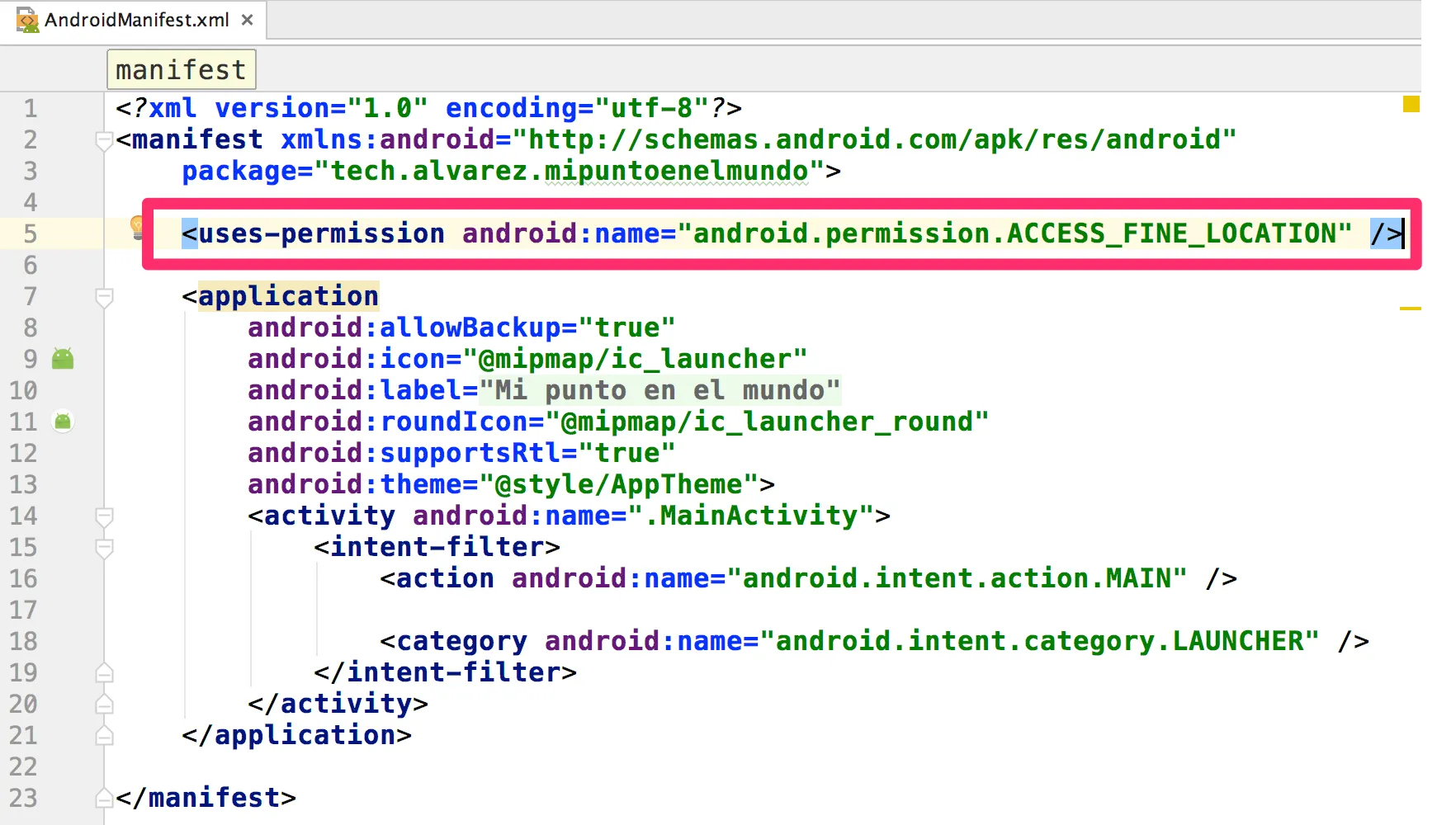Click the @mipmap/ic_launcher value
The height and width of the screenshot is (825, 1456).
(x=635, y=359)
